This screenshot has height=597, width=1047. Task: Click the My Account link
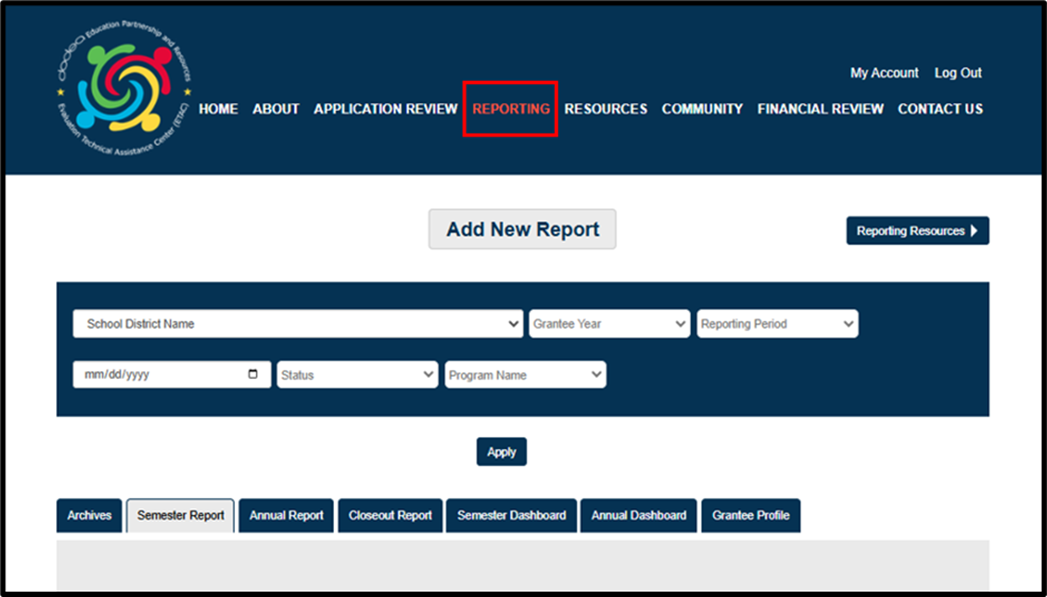pos(884,73)
